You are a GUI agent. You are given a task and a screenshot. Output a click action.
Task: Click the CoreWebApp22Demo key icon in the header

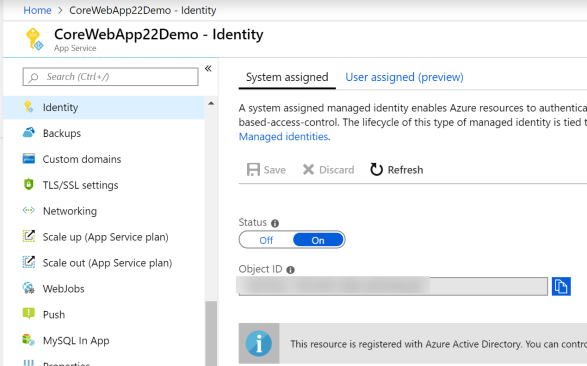tap(34, 39)
